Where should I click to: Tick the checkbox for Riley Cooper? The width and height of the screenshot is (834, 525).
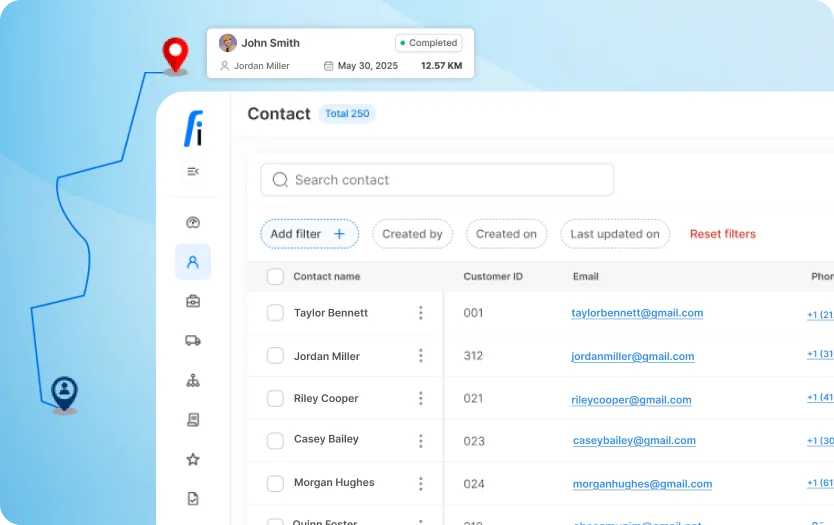point(275,398)
